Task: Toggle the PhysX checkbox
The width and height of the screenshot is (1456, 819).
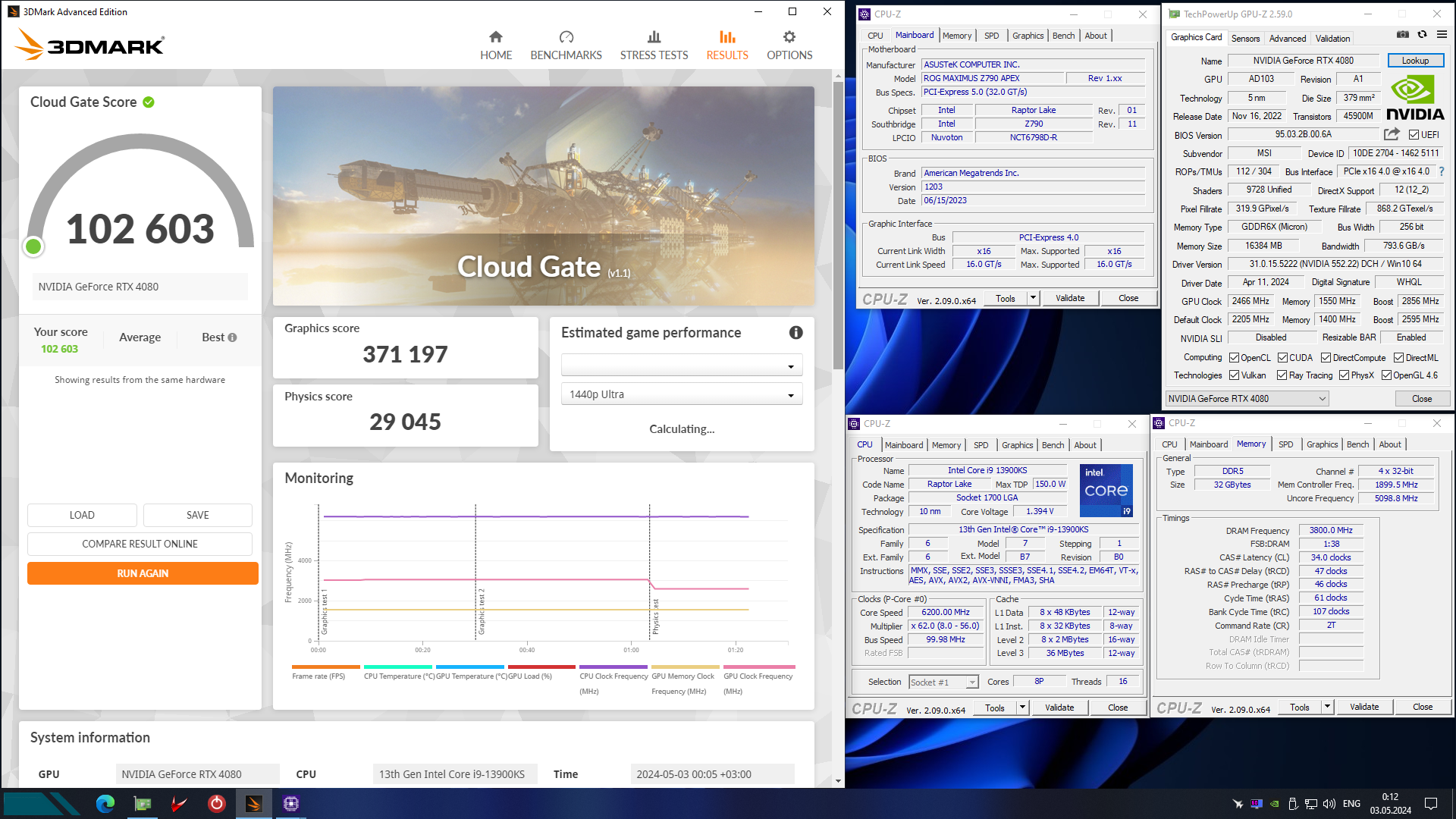Action: [x=1344, y=375]
